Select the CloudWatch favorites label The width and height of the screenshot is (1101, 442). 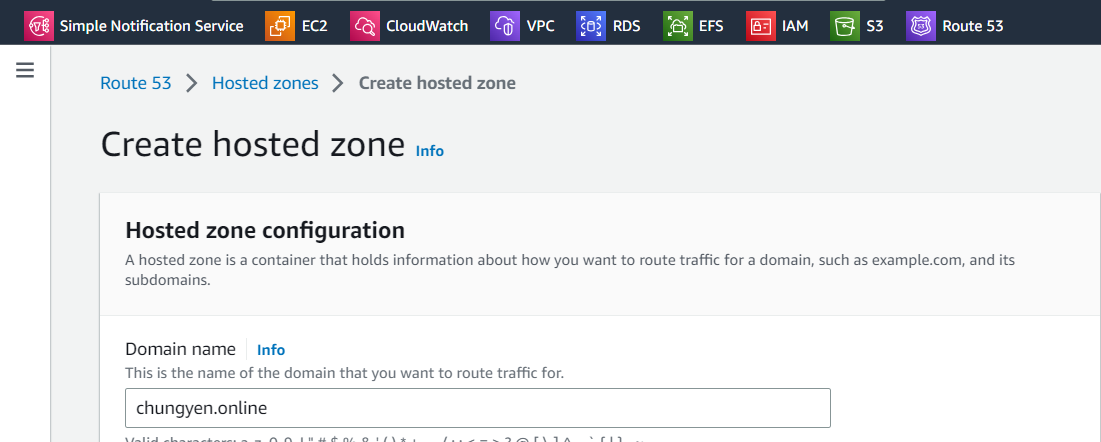click(x=427, y=26)
